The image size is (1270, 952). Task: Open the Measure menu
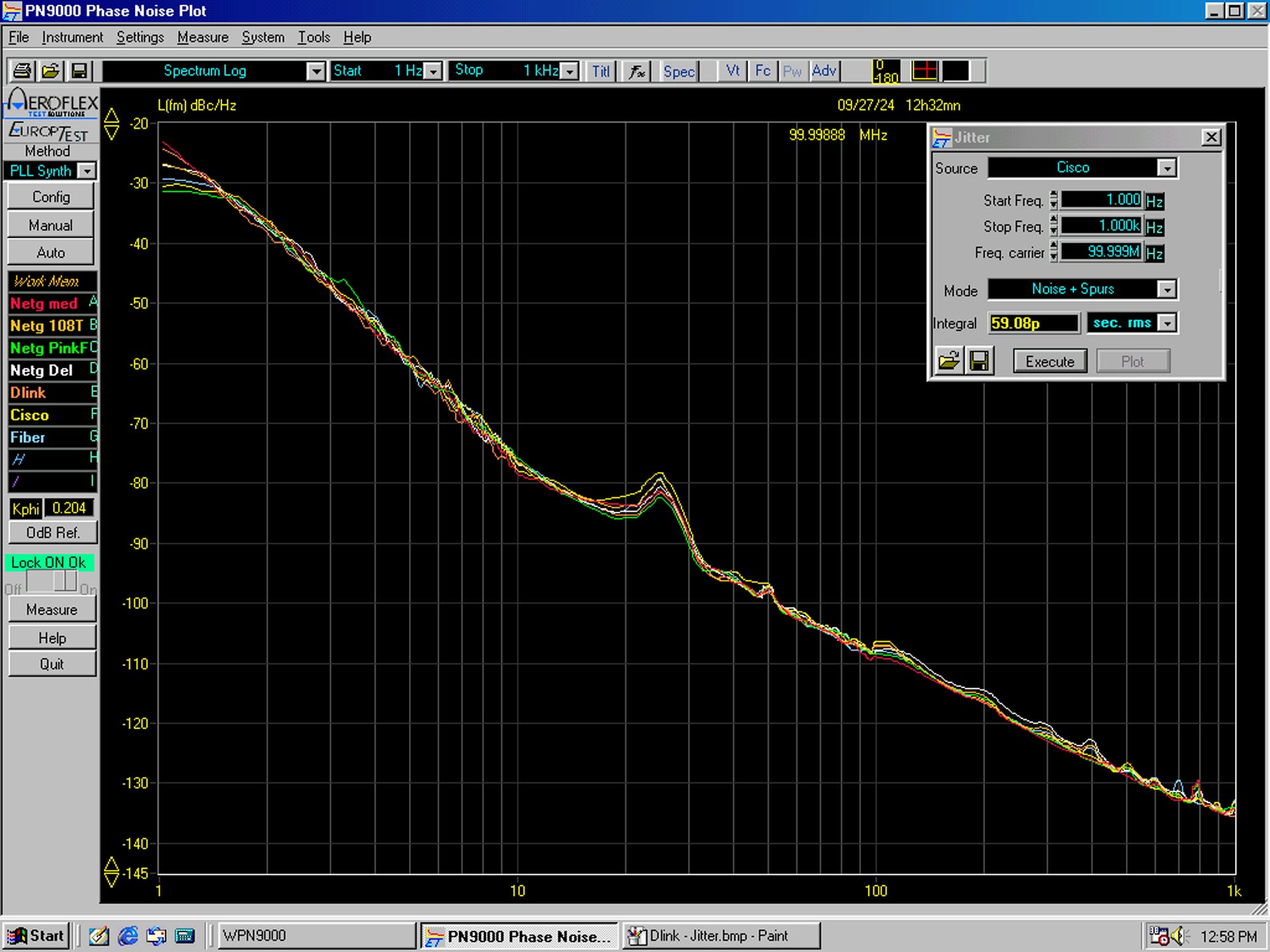pyautogui.click(x=202, y=37)
